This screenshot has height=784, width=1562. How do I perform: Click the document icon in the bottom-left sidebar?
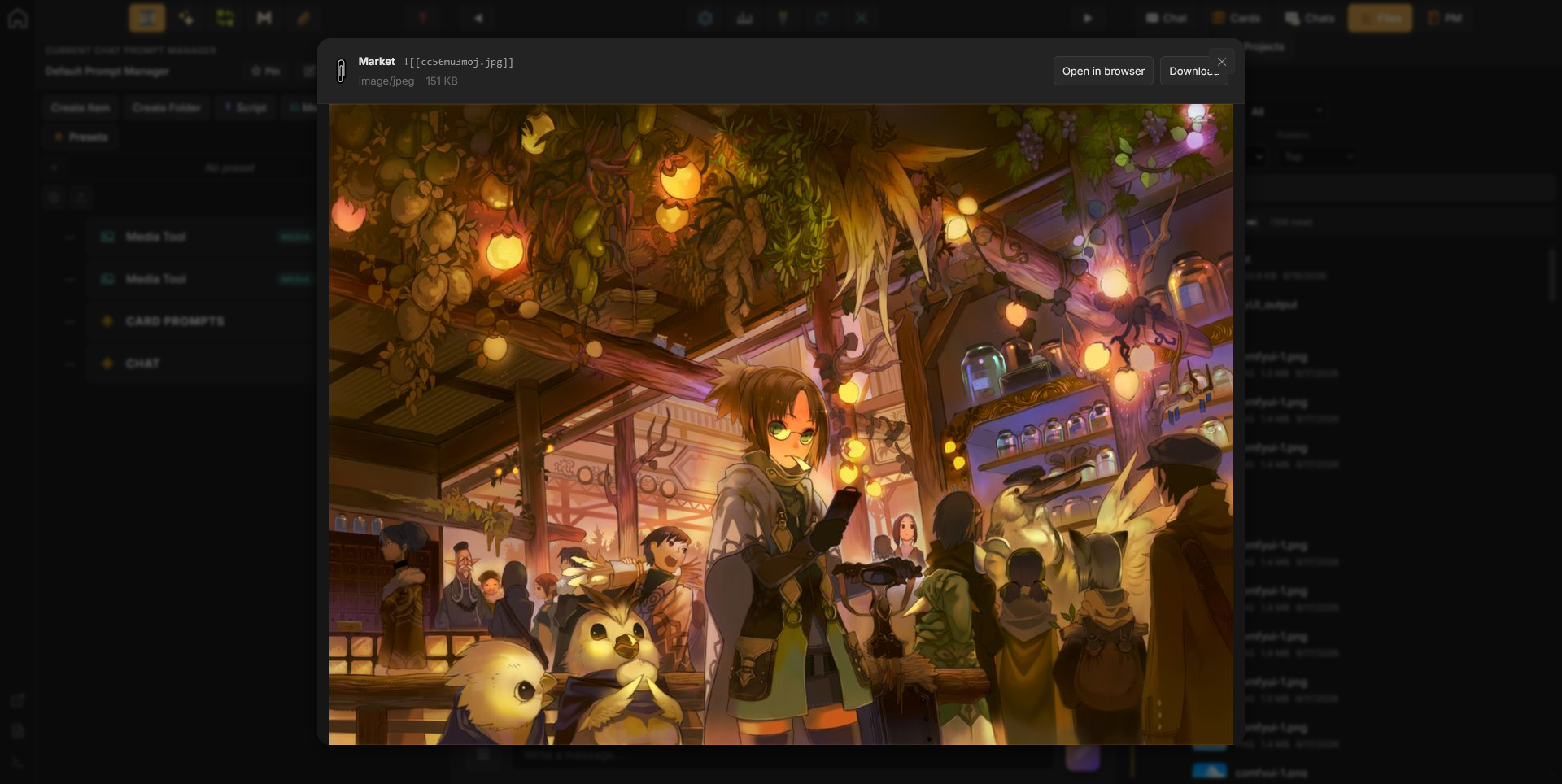[17, 731]
